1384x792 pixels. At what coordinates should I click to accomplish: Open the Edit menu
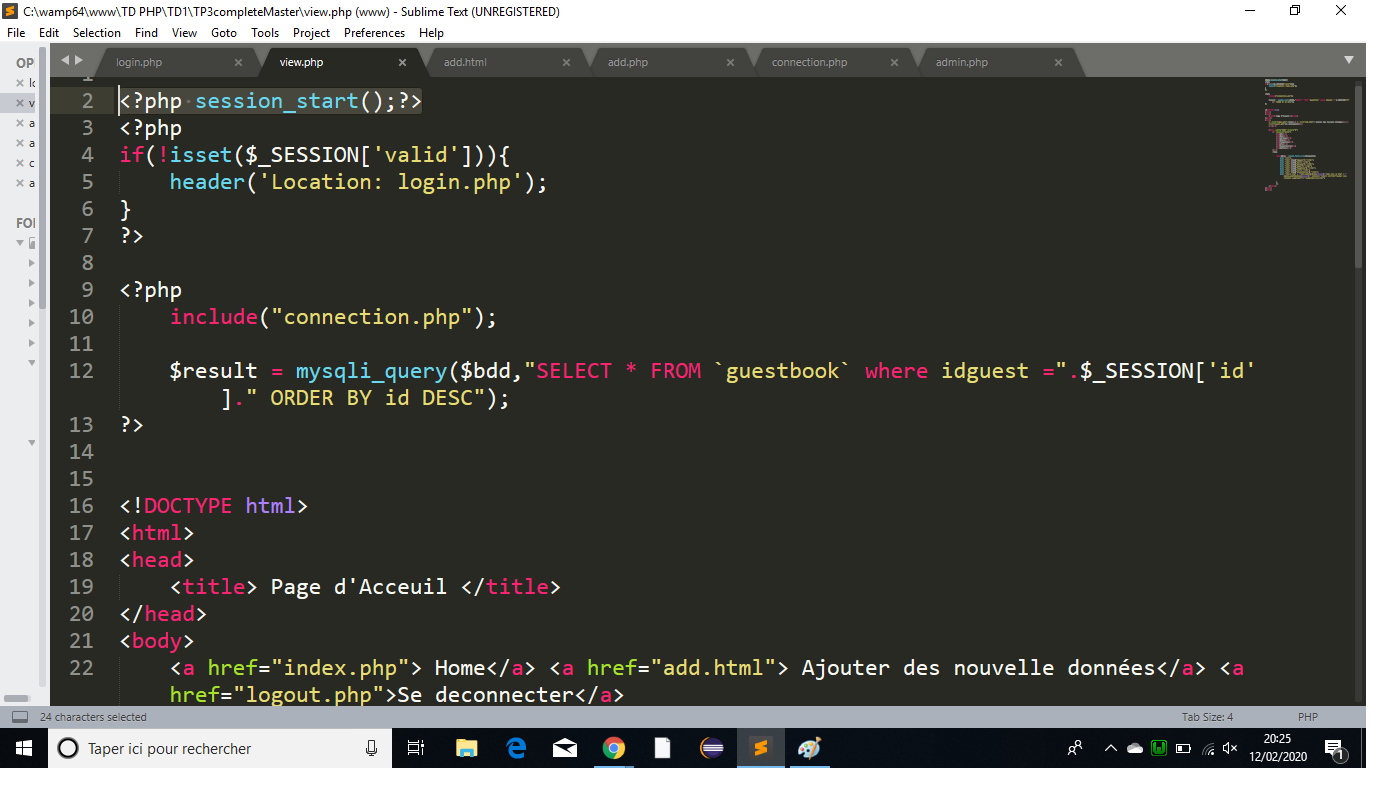point(49,33)
